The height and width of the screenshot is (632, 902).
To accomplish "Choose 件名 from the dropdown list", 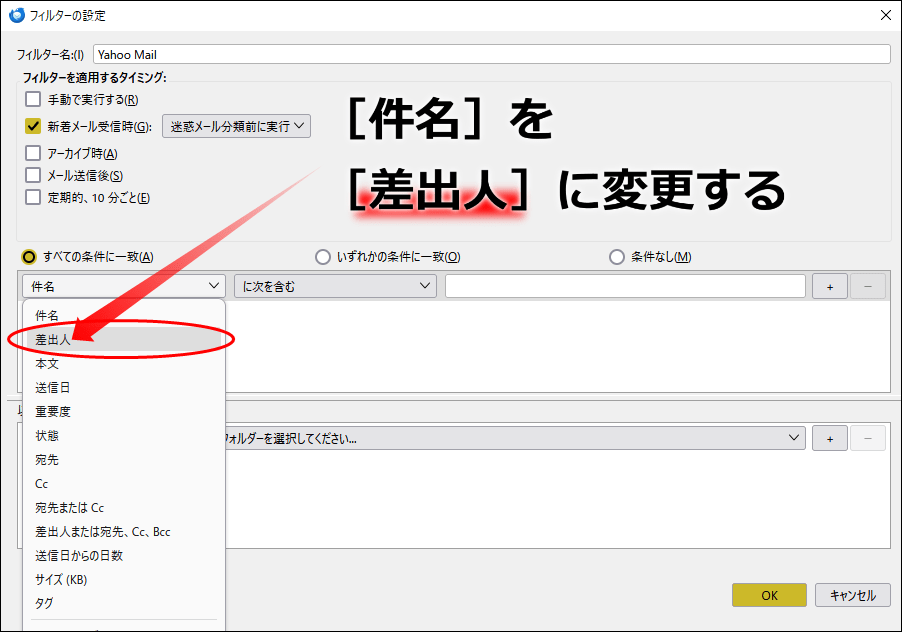I will 124,315.
